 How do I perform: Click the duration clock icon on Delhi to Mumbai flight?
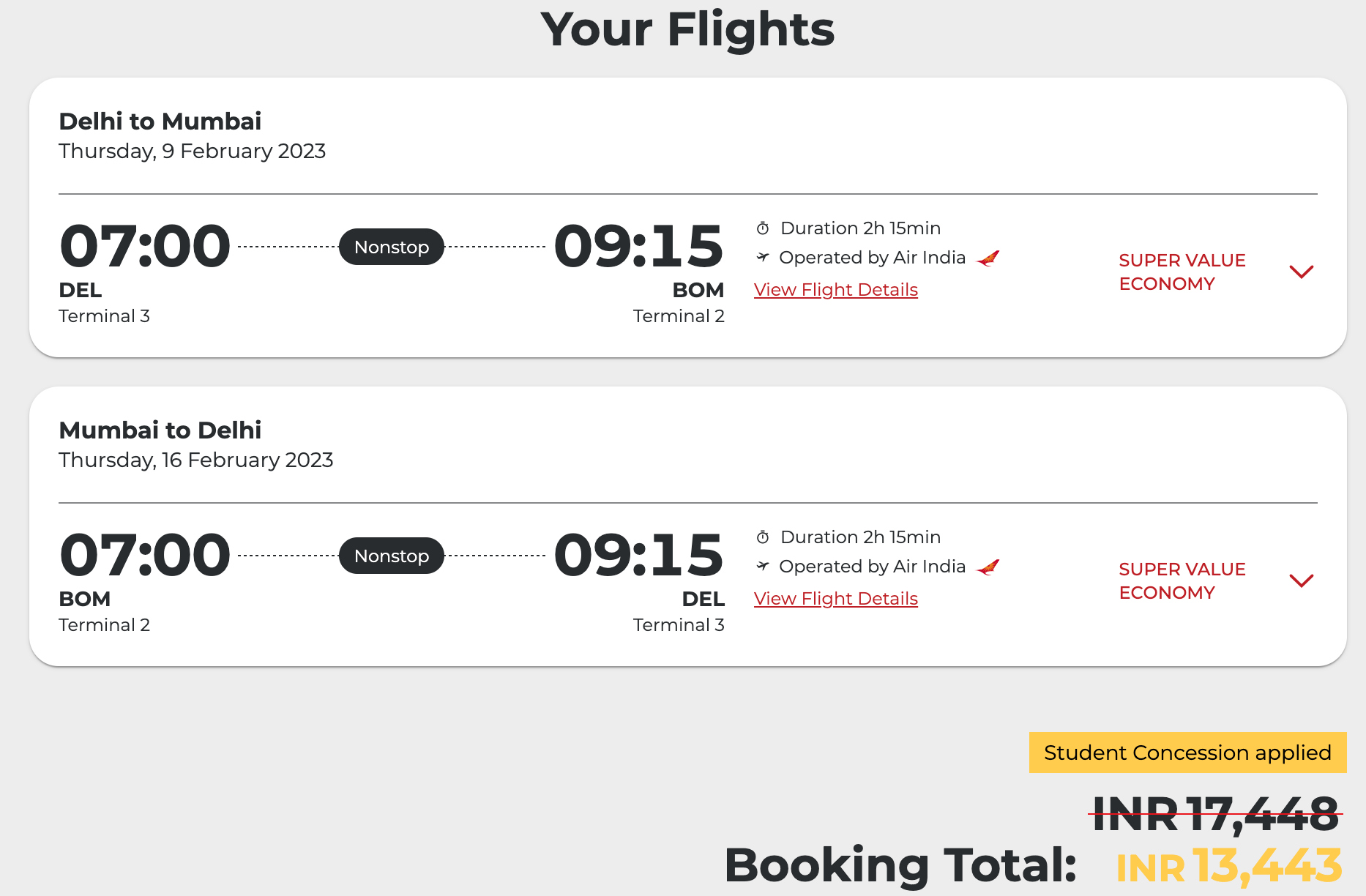tap(763, 228)
